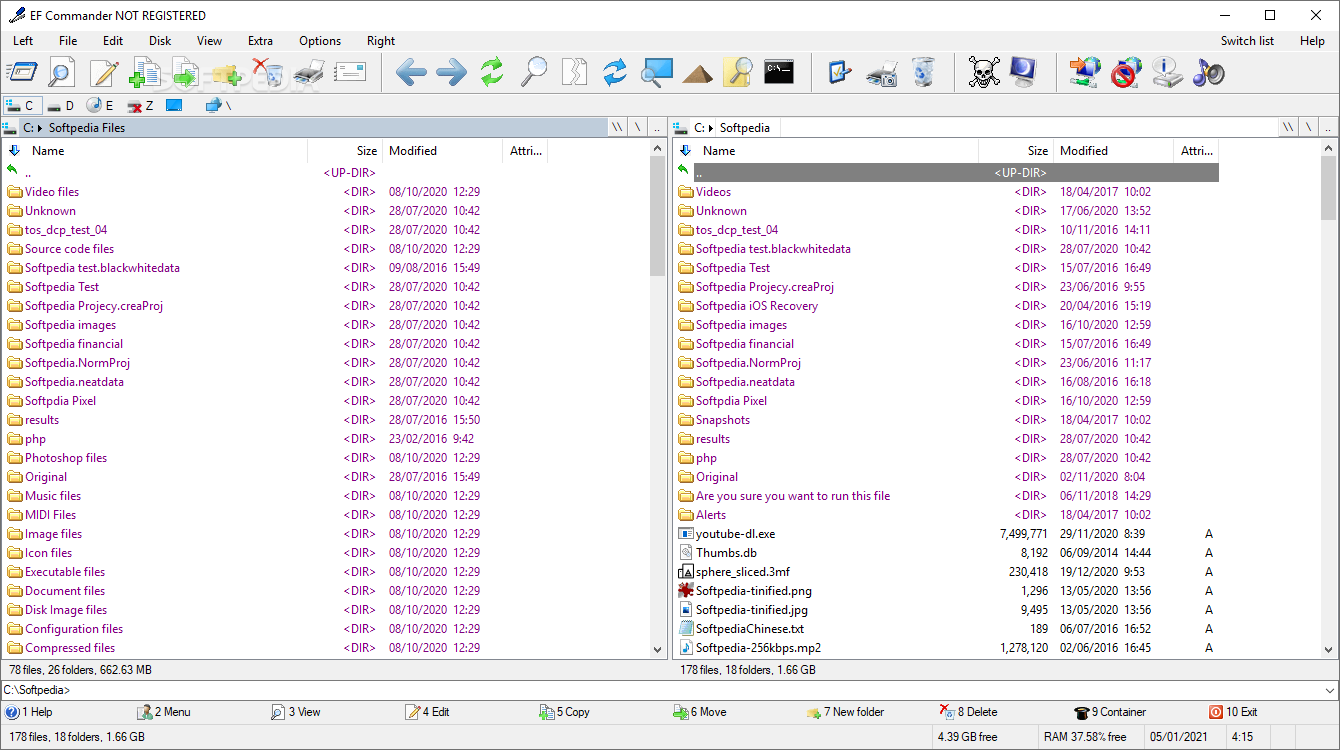Viewport: 1340px width, 750px height.
Task: Click the 7 New folder function button
Action: coord(845,712)
